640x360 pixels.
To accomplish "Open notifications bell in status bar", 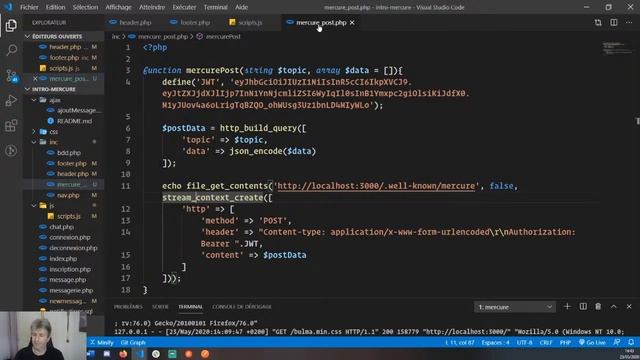I will point(631,342).
